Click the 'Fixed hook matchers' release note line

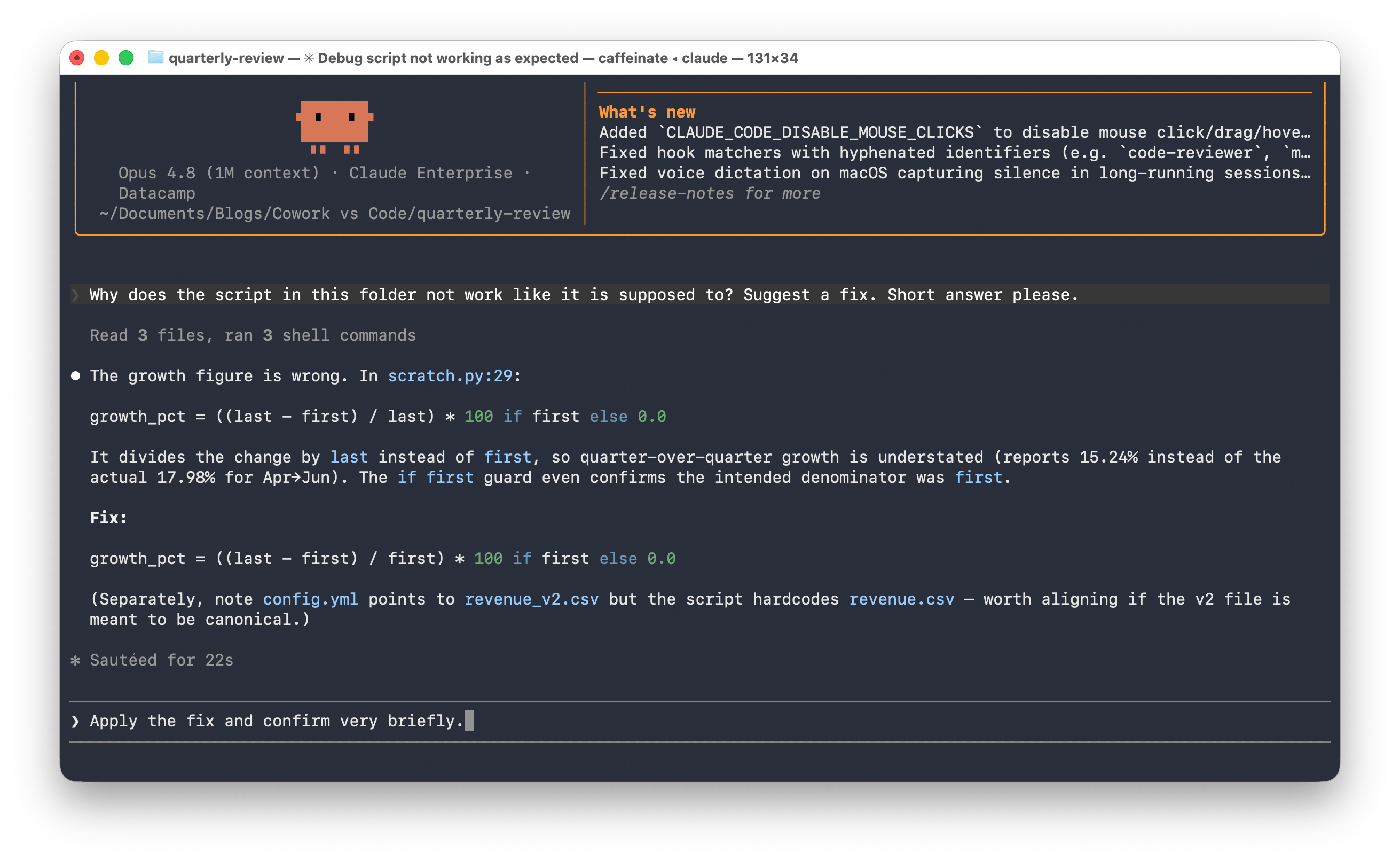(x=954, y=153)
